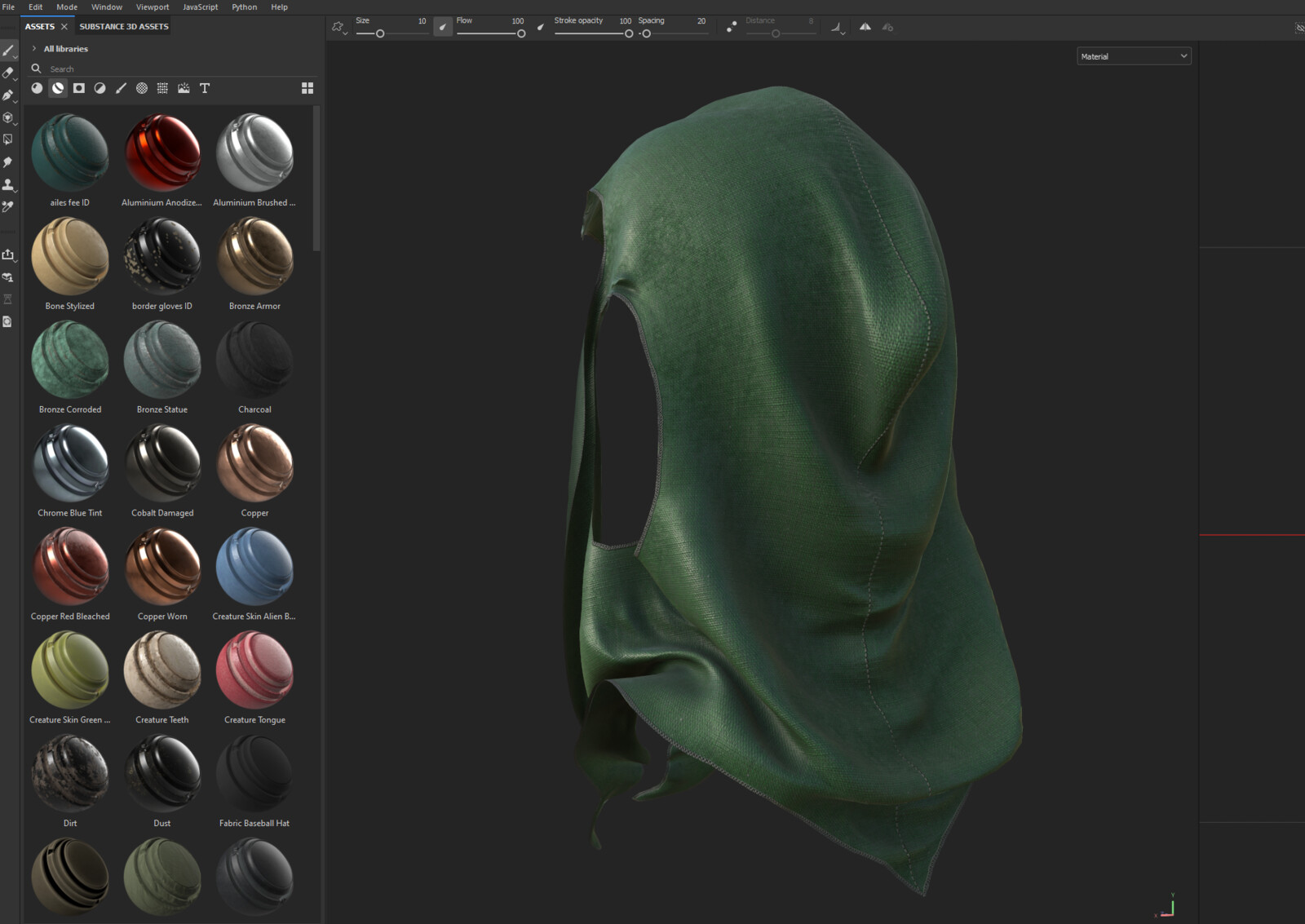Select Chrome Blue Tint material thumbnail

coord(70,463)
